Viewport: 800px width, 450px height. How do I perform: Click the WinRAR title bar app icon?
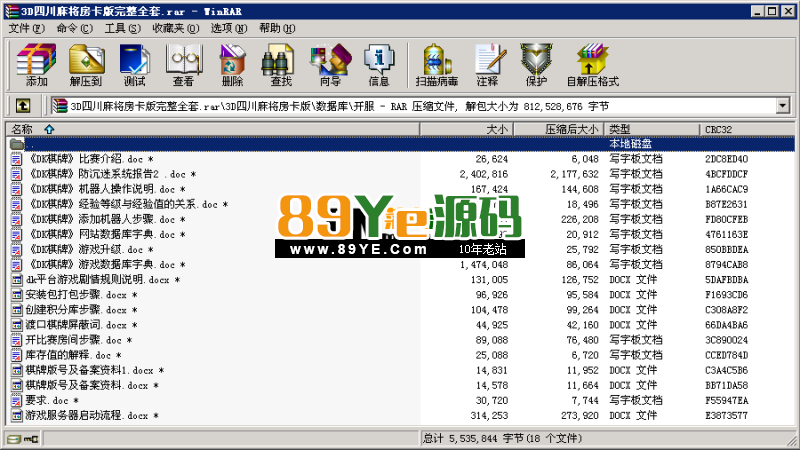coord(12,11)
